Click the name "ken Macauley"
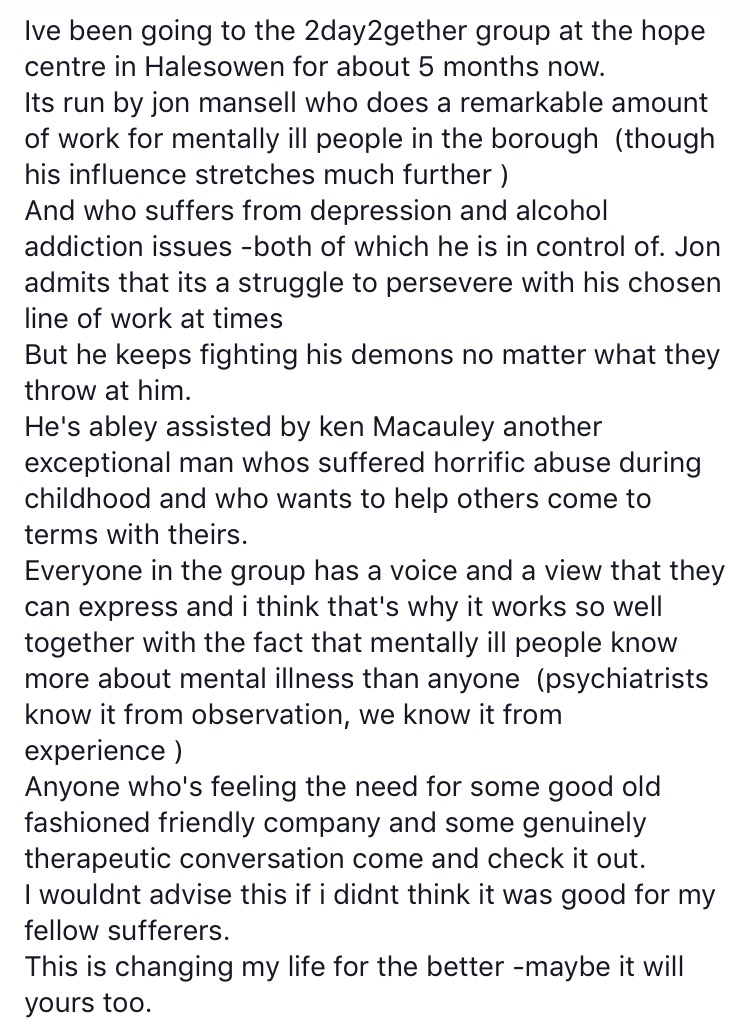 pyautogui.click(x=406, y=427)
